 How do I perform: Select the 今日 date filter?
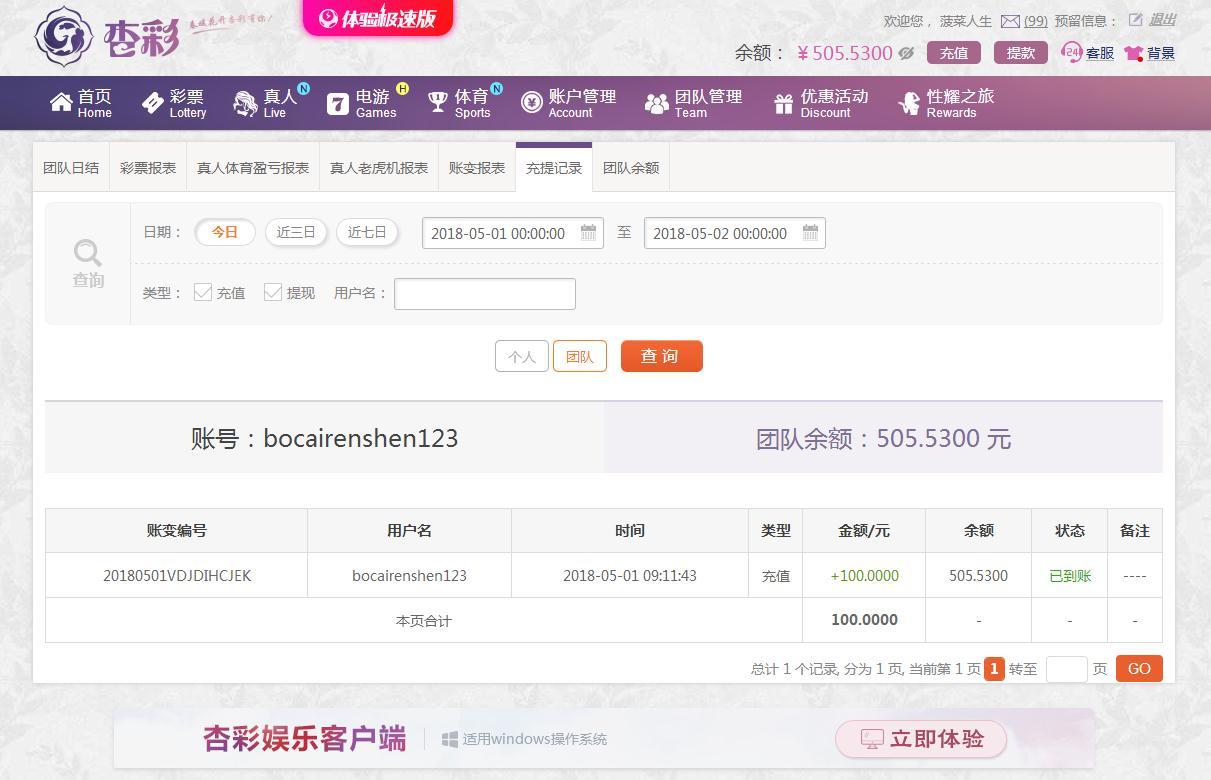pyautogui.click(x=225, y=232)
